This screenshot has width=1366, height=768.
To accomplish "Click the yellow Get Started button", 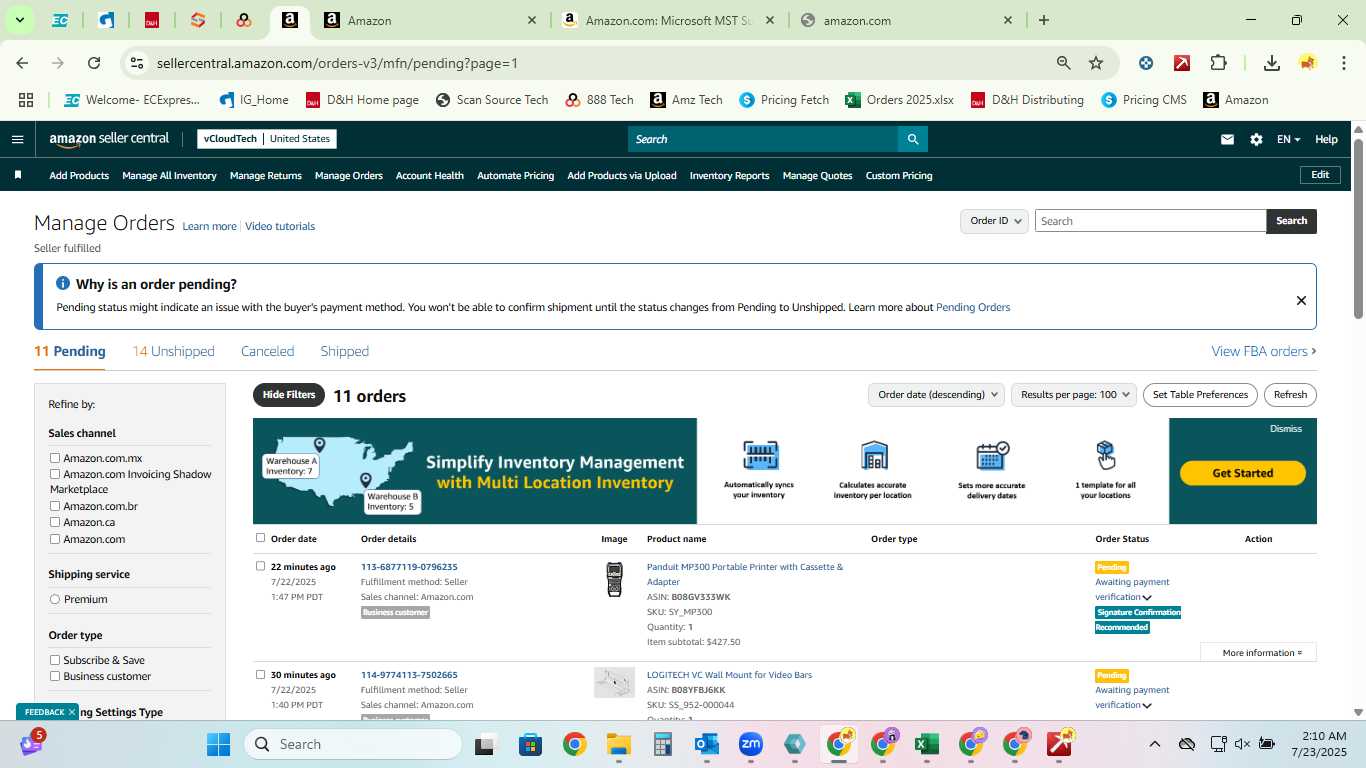I will coord(1243,473).
